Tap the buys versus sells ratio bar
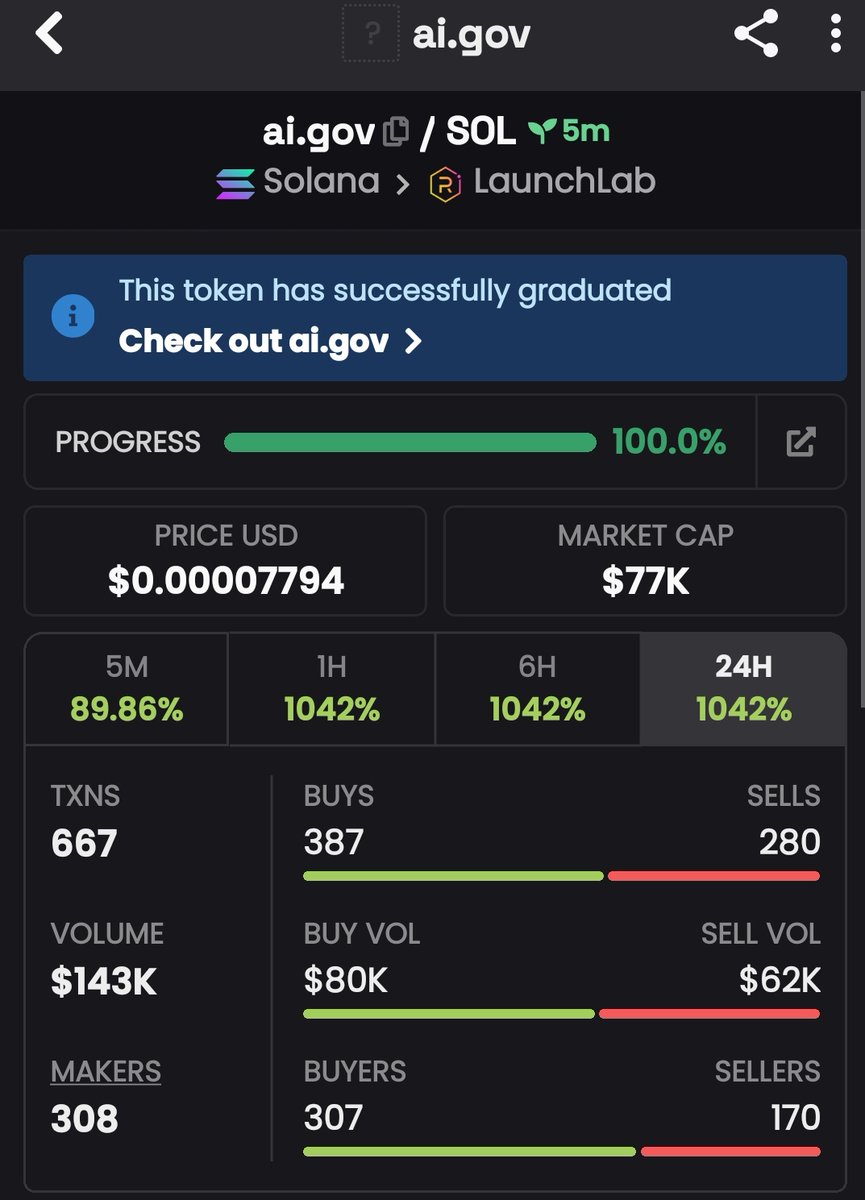Viewport: 865px width, 1200px height. tap(562, 876)
